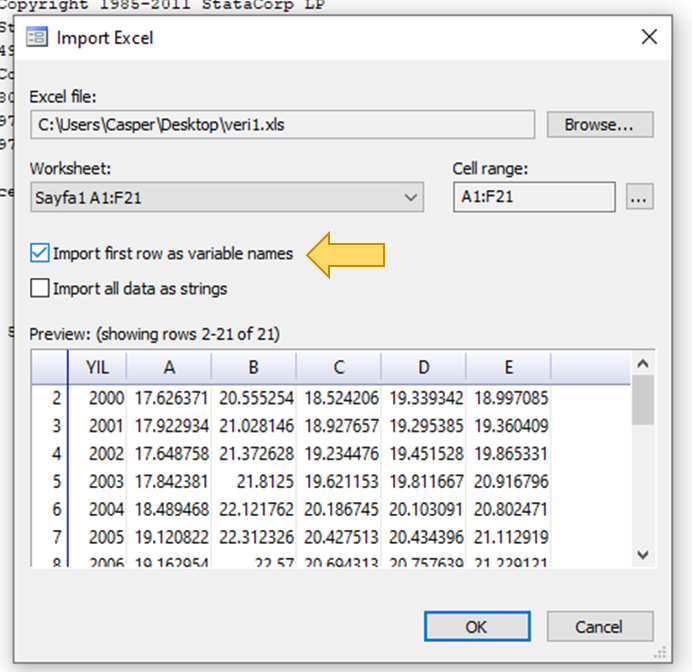This screenshot has width=692, height=672.
Task: Close the Import Excel dialog
Action: pyautogui.click(x=649, y=38)
